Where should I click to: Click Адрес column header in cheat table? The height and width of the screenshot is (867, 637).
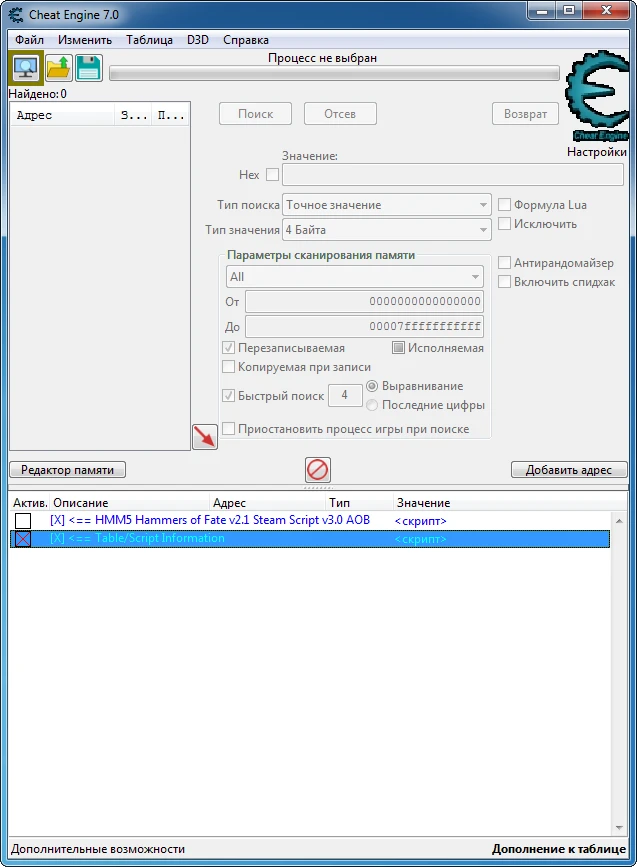(x=268, y=503)
